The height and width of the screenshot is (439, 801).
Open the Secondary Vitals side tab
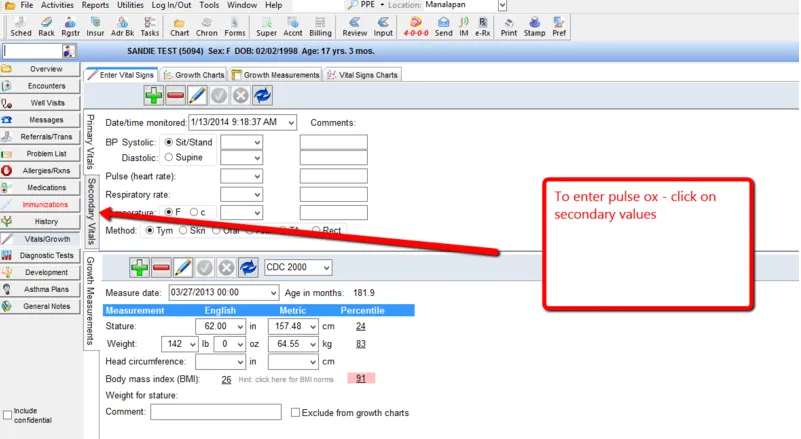[89, 210]
